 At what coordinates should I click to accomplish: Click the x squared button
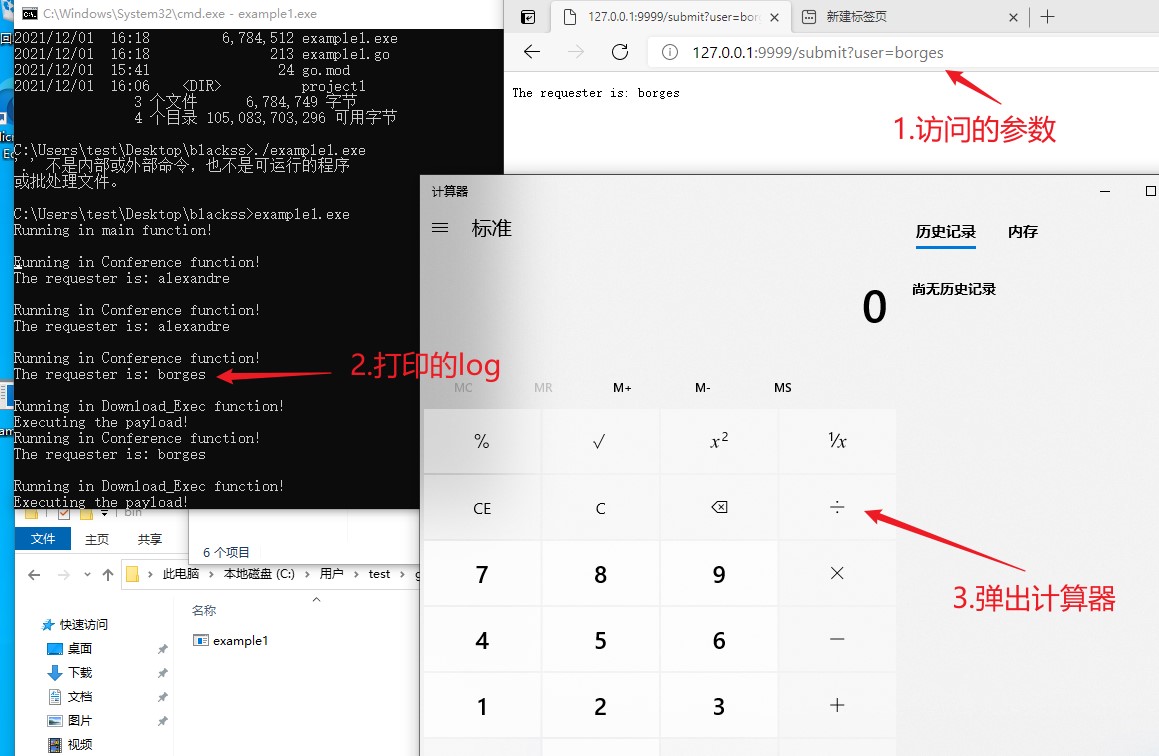(x=718, y=441)
